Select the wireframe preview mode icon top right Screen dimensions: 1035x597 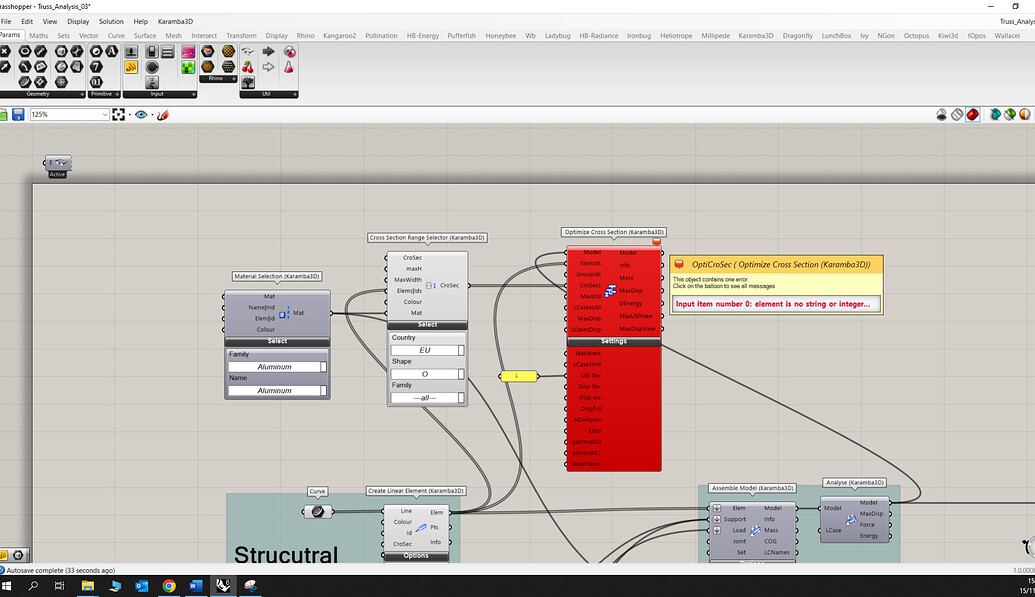957,114
